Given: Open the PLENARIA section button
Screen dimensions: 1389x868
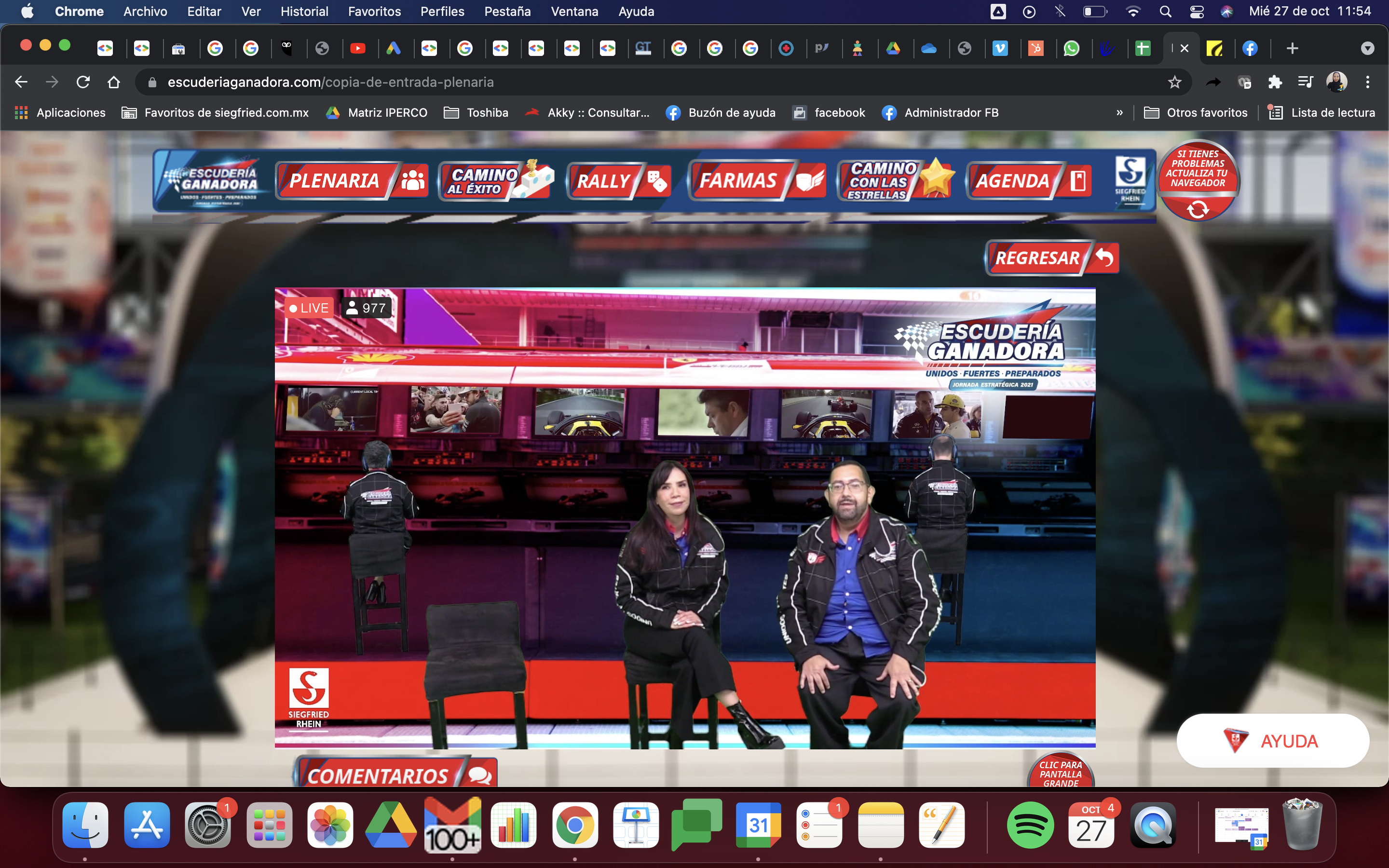Looking at the screenshot, I should click(x=352, y=181).
